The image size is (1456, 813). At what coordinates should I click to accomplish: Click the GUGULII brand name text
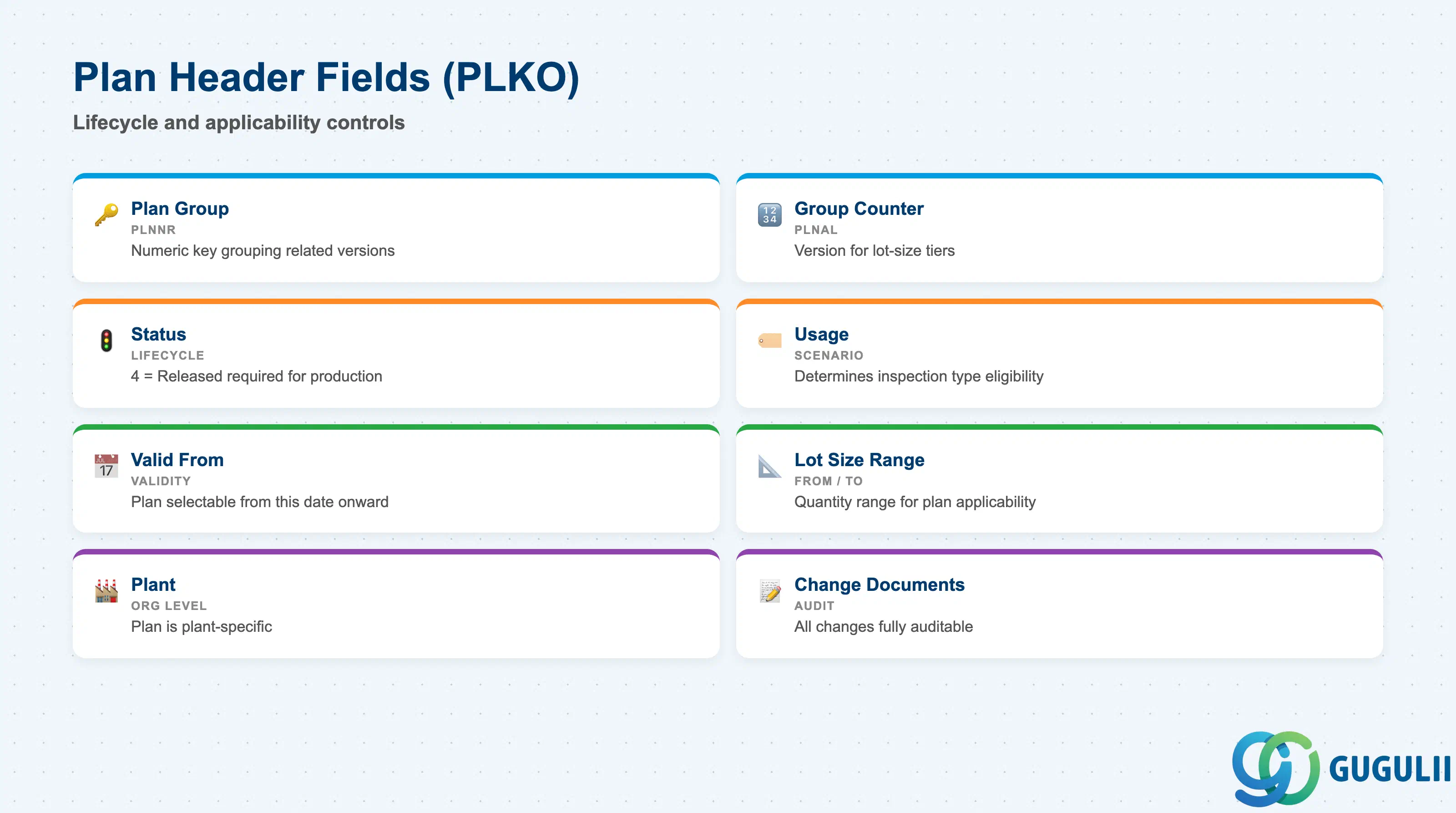(1389, 769)
